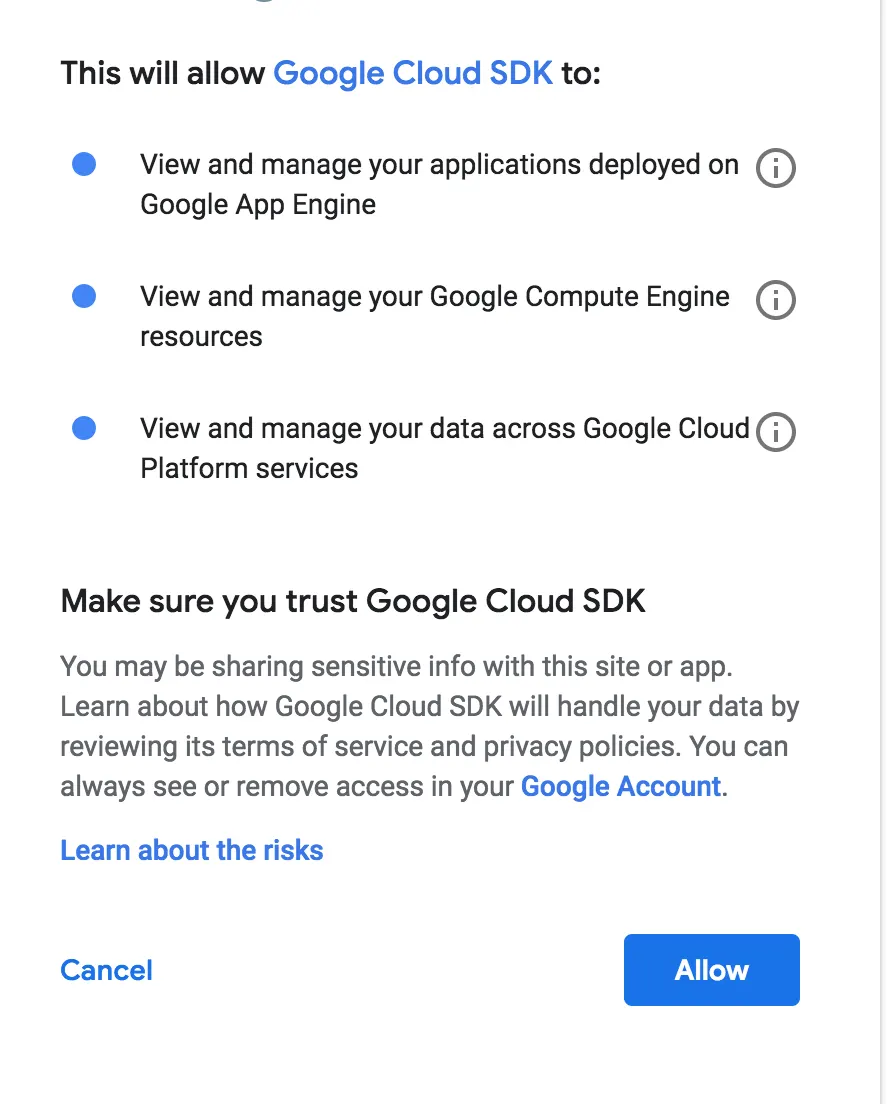Select the bullet beside Cloud Platform data scope
This screenshot has width=892, height=1104.
click(84, 428)
